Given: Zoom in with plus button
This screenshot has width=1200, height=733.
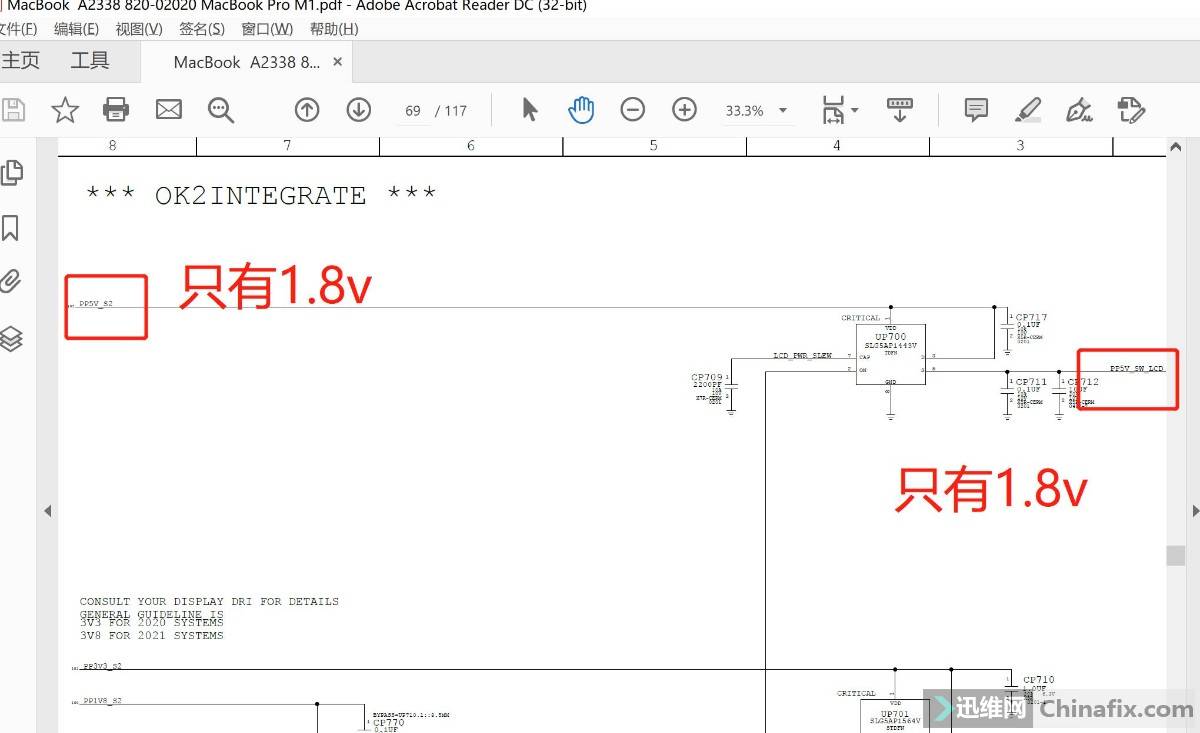Looking at the screenshot, I should [x=685, y=110].
